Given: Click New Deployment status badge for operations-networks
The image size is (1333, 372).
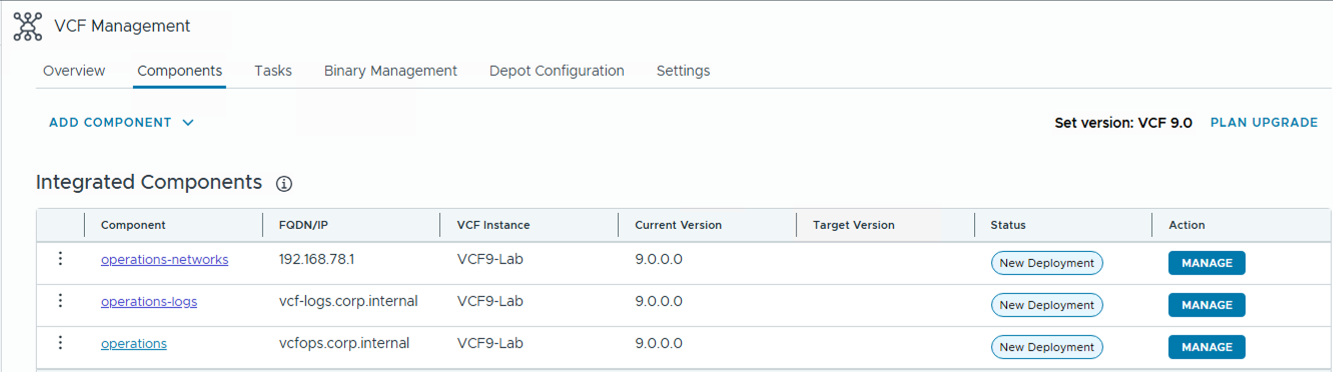Looking at the screenshot, I should point(1047,263).
